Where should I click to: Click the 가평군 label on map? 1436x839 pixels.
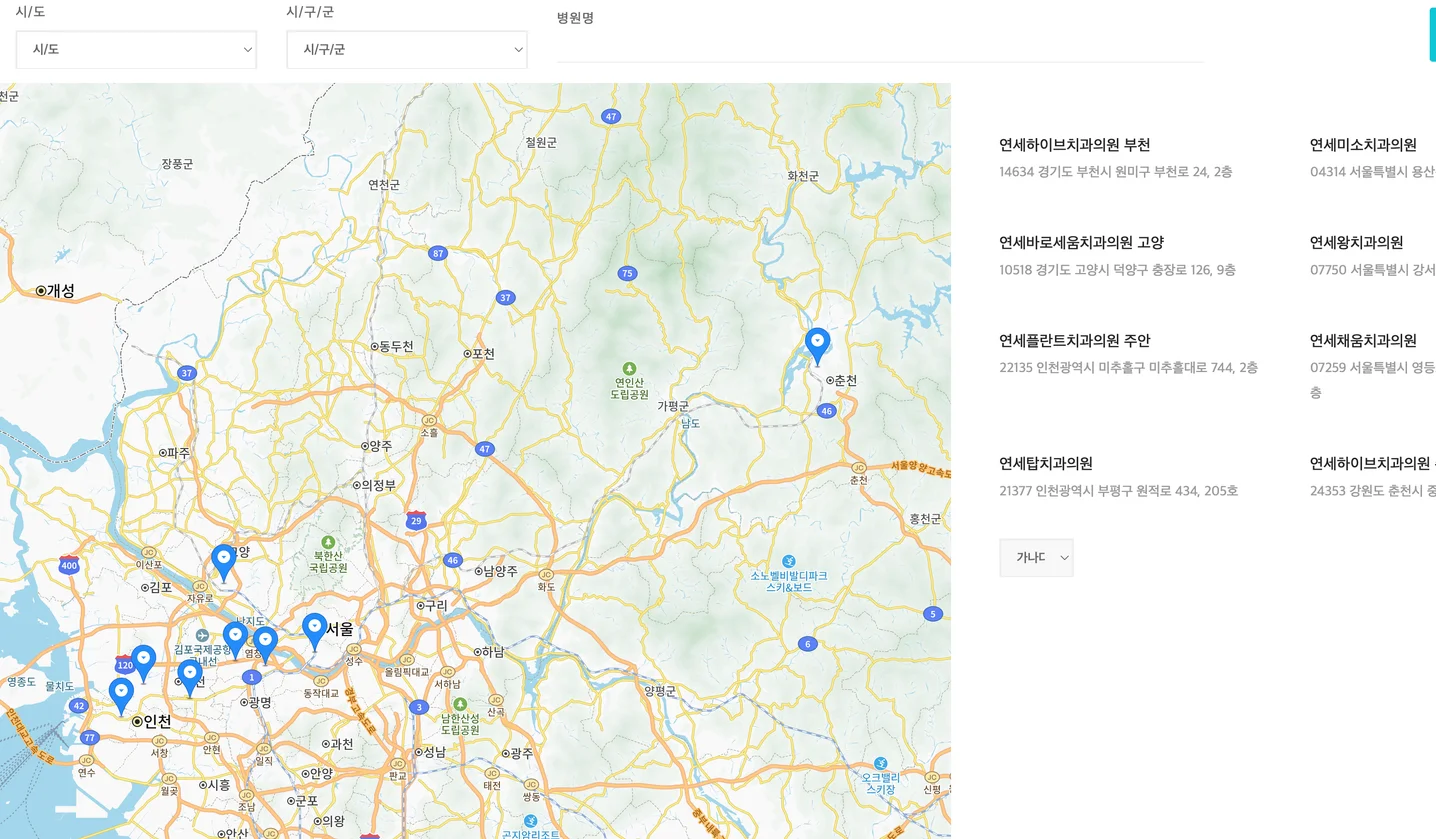[673, 406]
